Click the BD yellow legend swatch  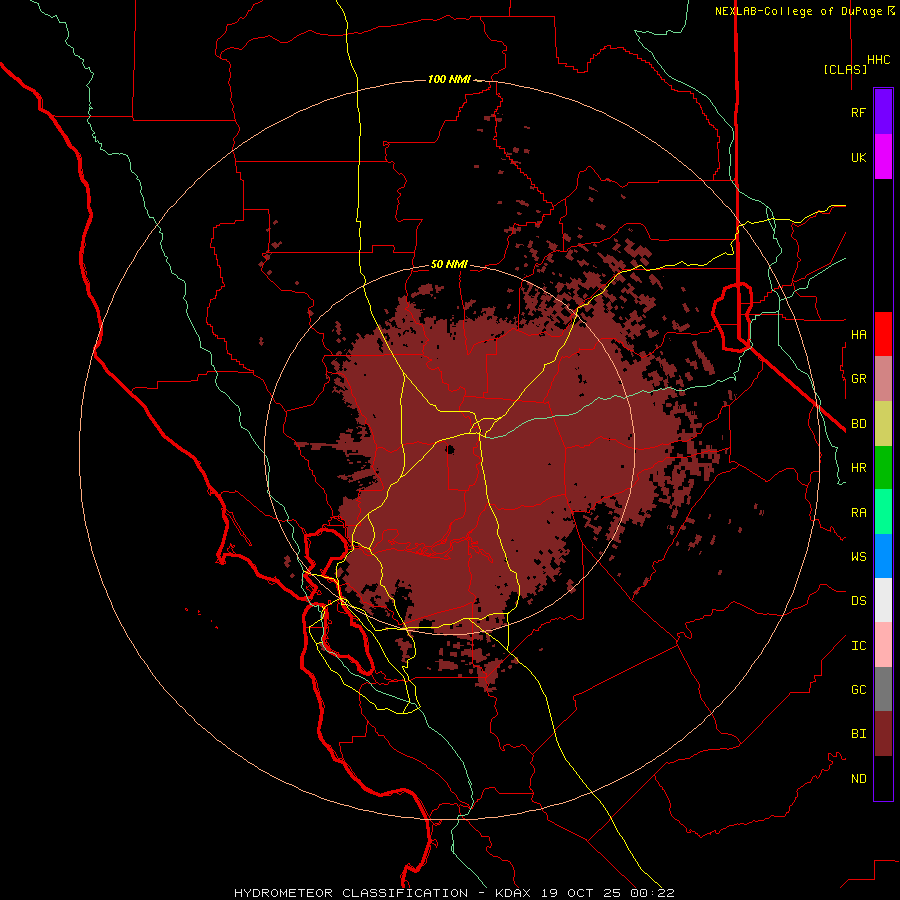[x=883, y=424]
